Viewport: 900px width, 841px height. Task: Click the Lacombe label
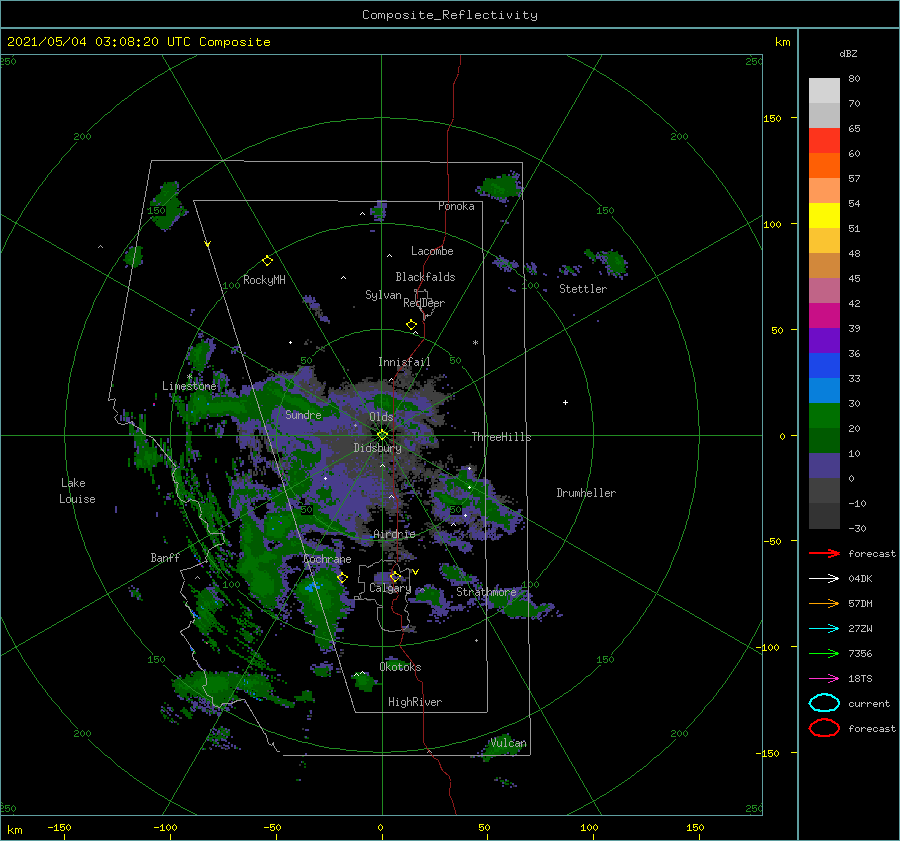[x=432, y=251]
